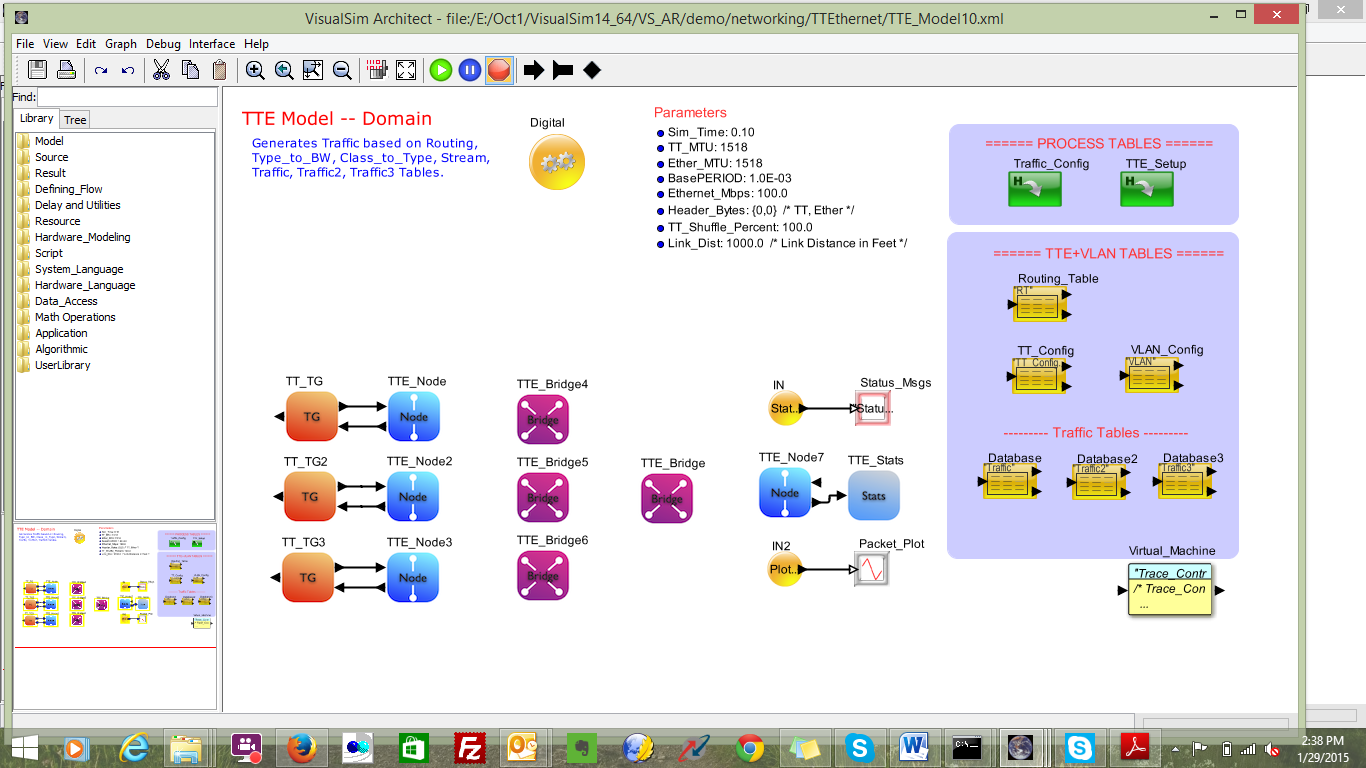Run the simulation with green play button
This screenshot has width=1366, height=768.
[x=440, y=70]
